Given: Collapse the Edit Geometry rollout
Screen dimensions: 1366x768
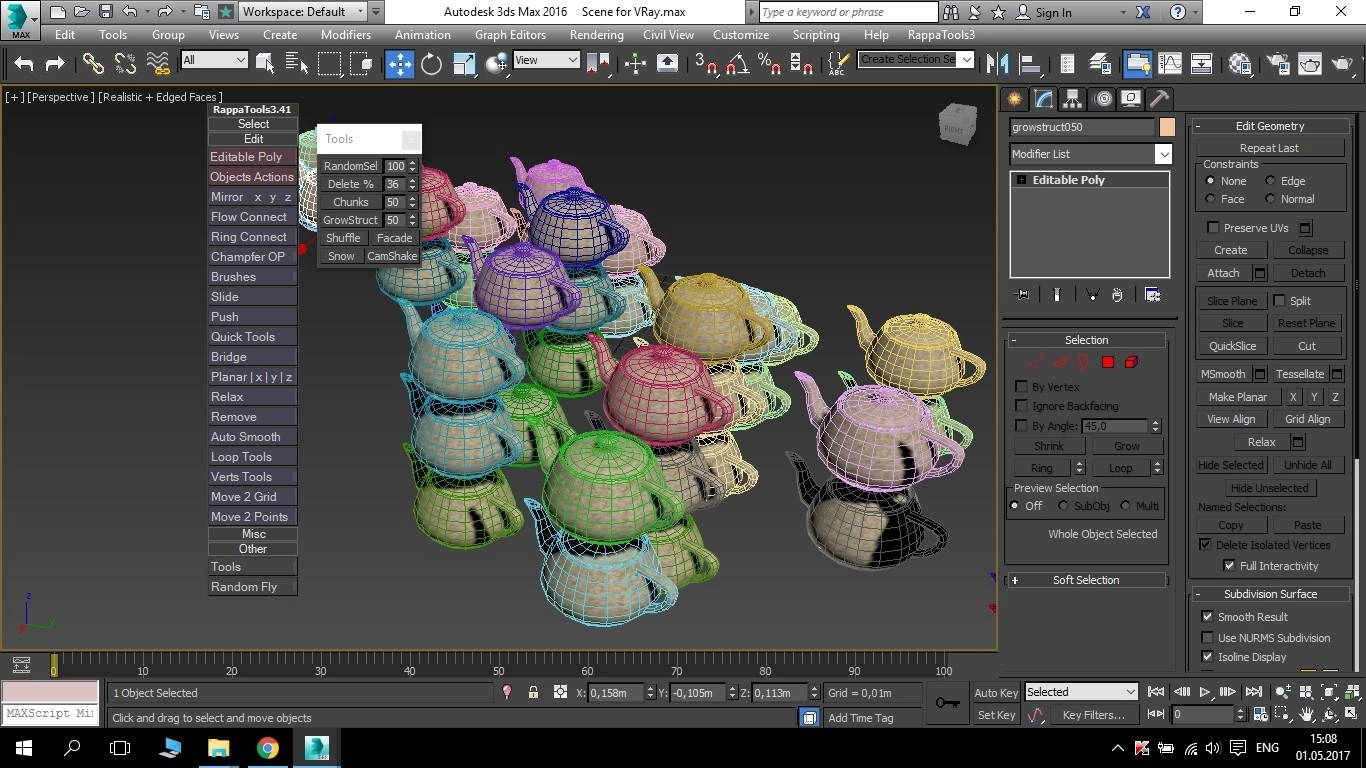Looking at the screenshot, I should (x=1269, y=126).
